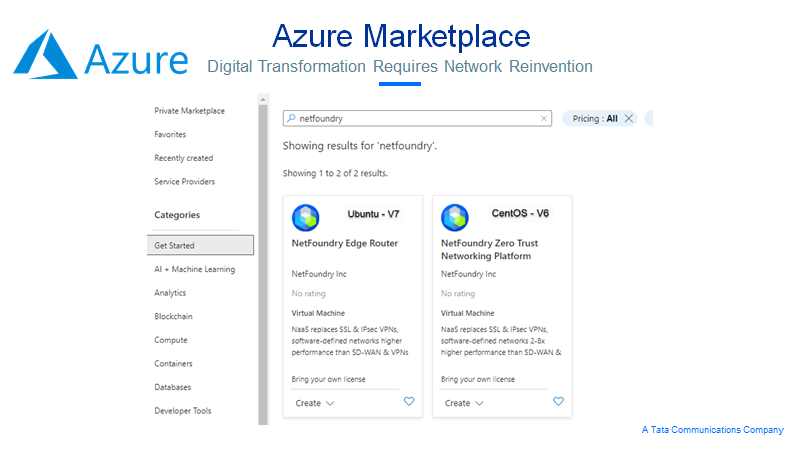Select the Databases category
Viewport: 800px width, 450px height.
tap(172, 387)
